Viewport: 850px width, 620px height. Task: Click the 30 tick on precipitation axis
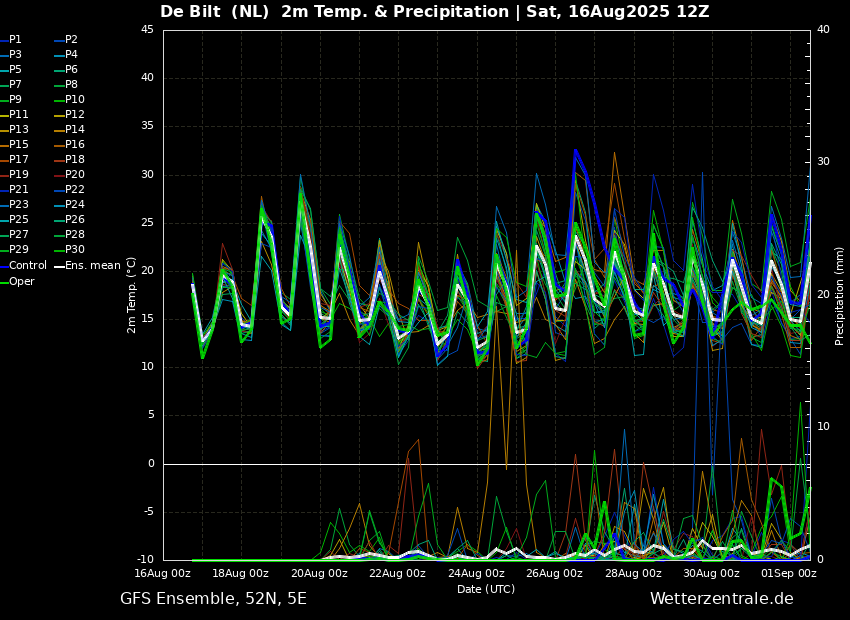point(823,162)
